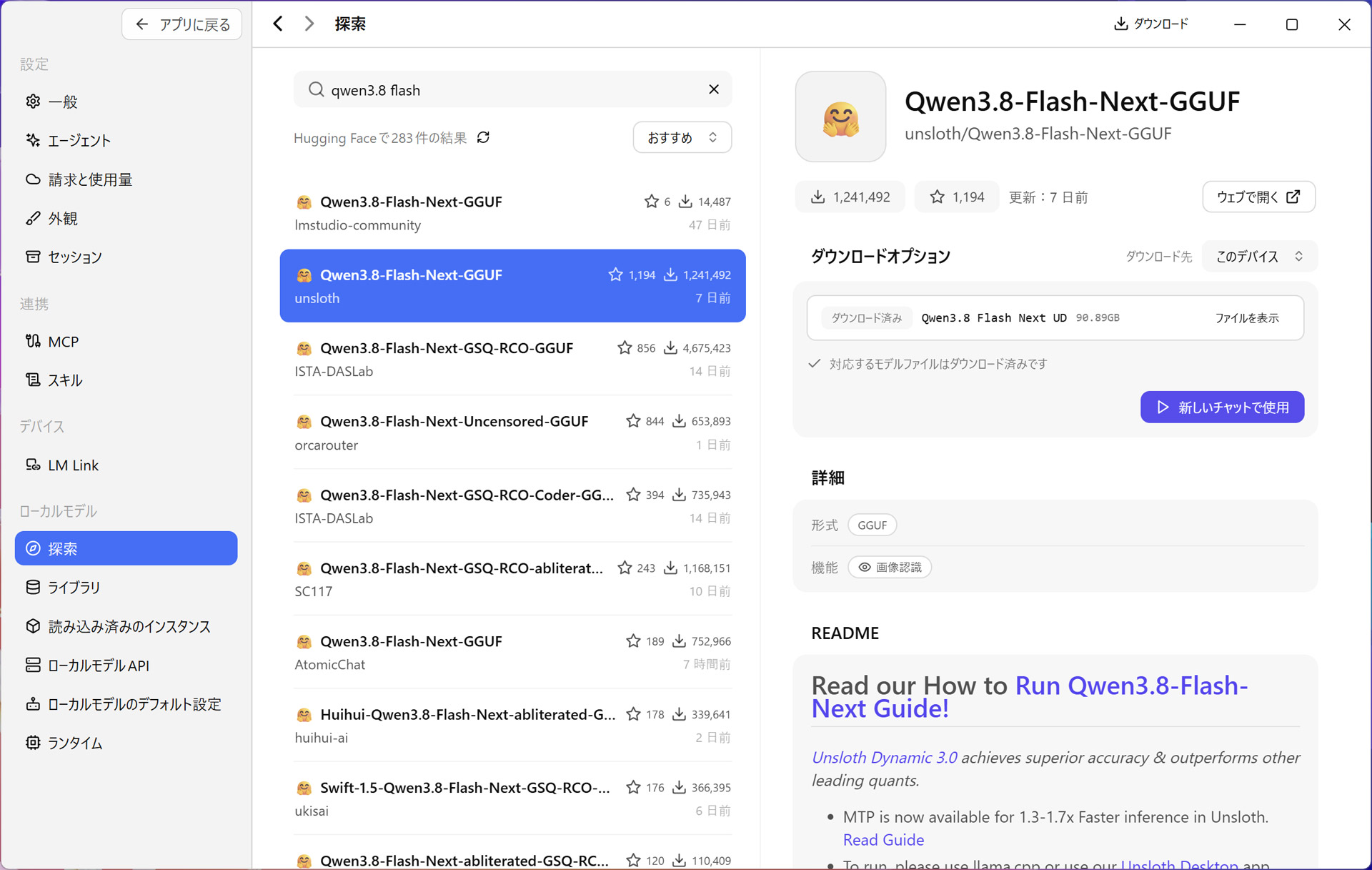Viewport: 1372px width, 870px height.
Task: Click download icon on AtomicChat result row
Action: pyautogui.click(x=679, y=641)
